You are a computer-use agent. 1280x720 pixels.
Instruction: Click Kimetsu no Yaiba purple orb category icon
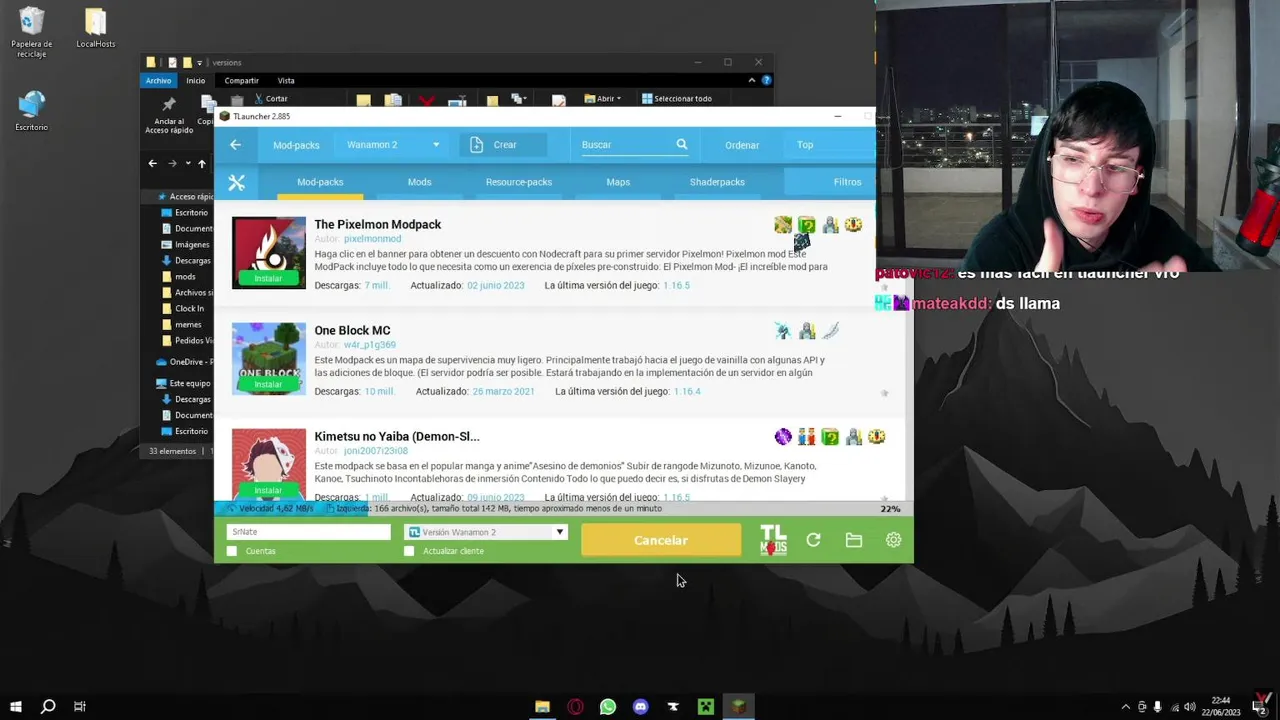(783, 437)
